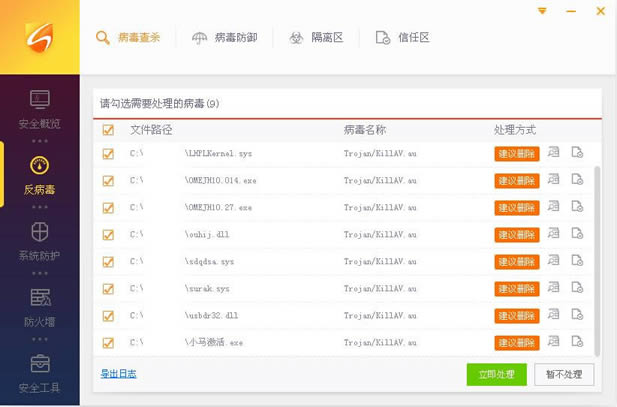Open 建议删除 action selector for OMEJH10.014.exe

pos(516,180)
